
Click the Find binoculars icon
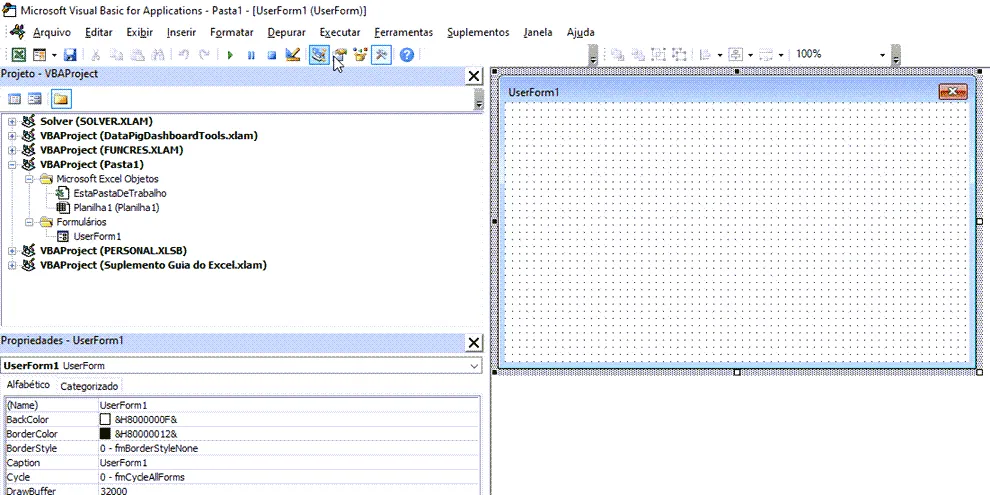(158, 55)
